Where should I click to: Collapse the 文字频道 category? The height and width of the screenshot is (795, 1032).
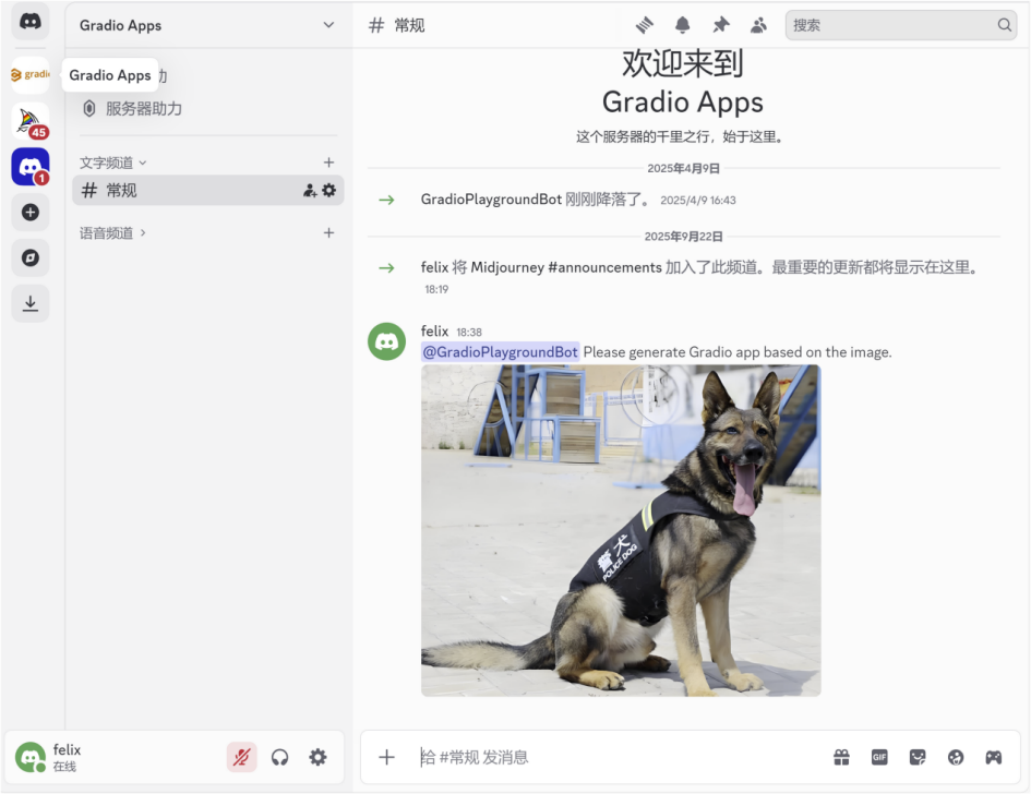[113, 163]
